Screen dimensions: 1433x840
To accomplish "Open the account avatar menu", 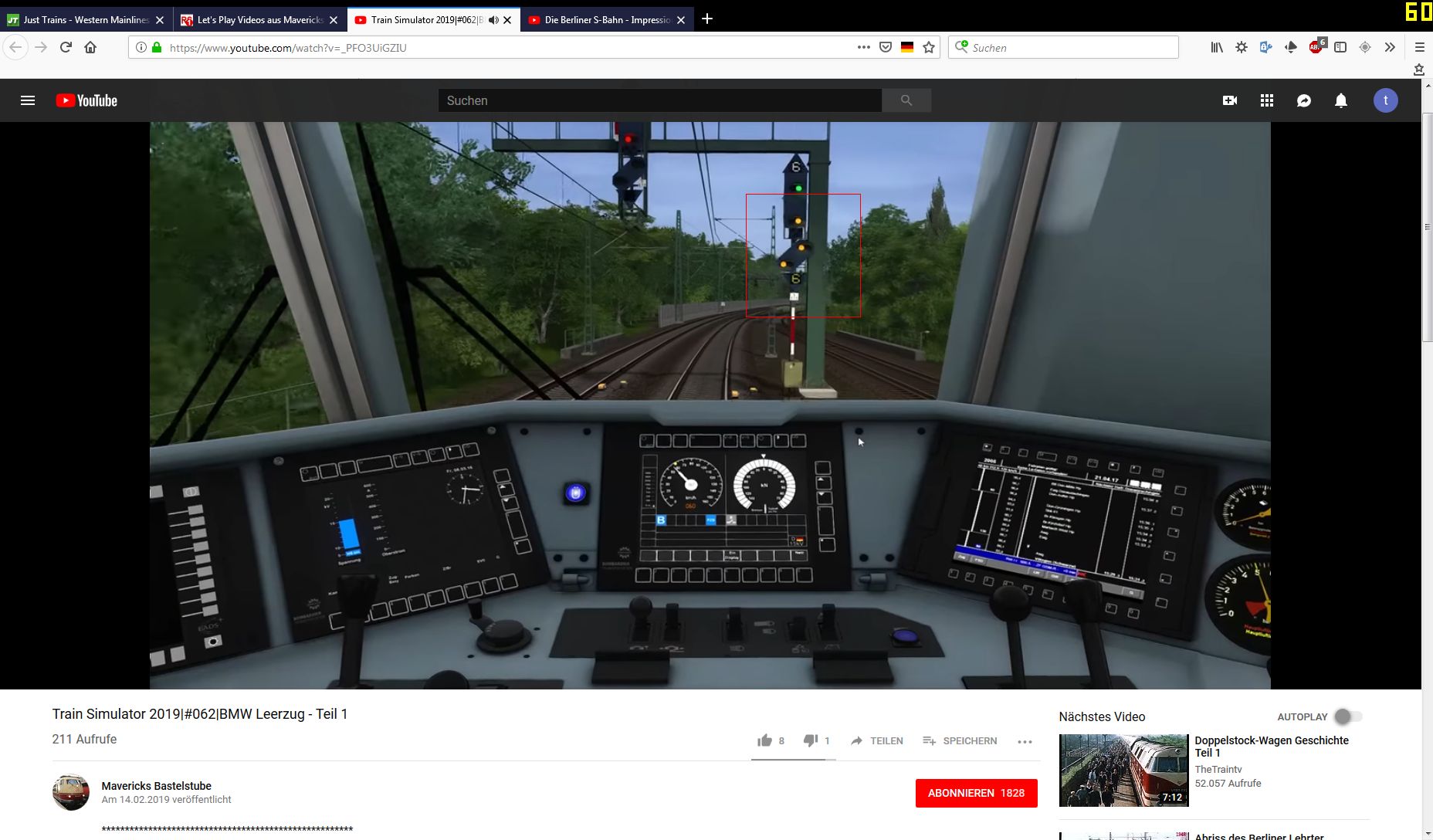I will [x=1386, y=100].
